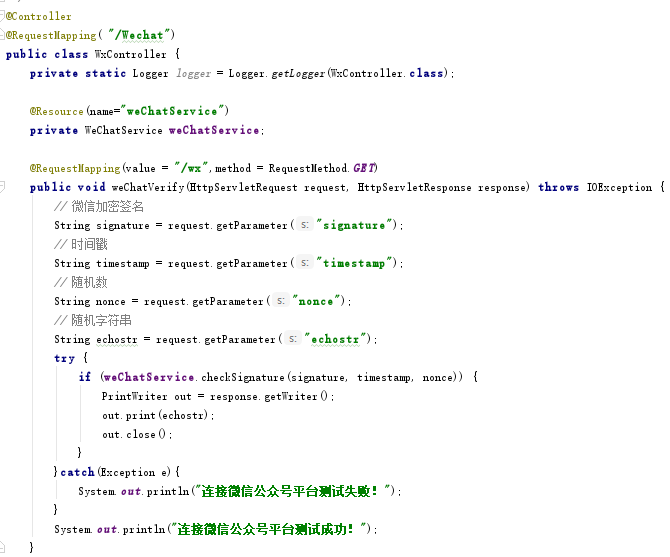
Task: Click parameter hint before "echostr" string
Action: pyautogui.click(x=293, y=340)
